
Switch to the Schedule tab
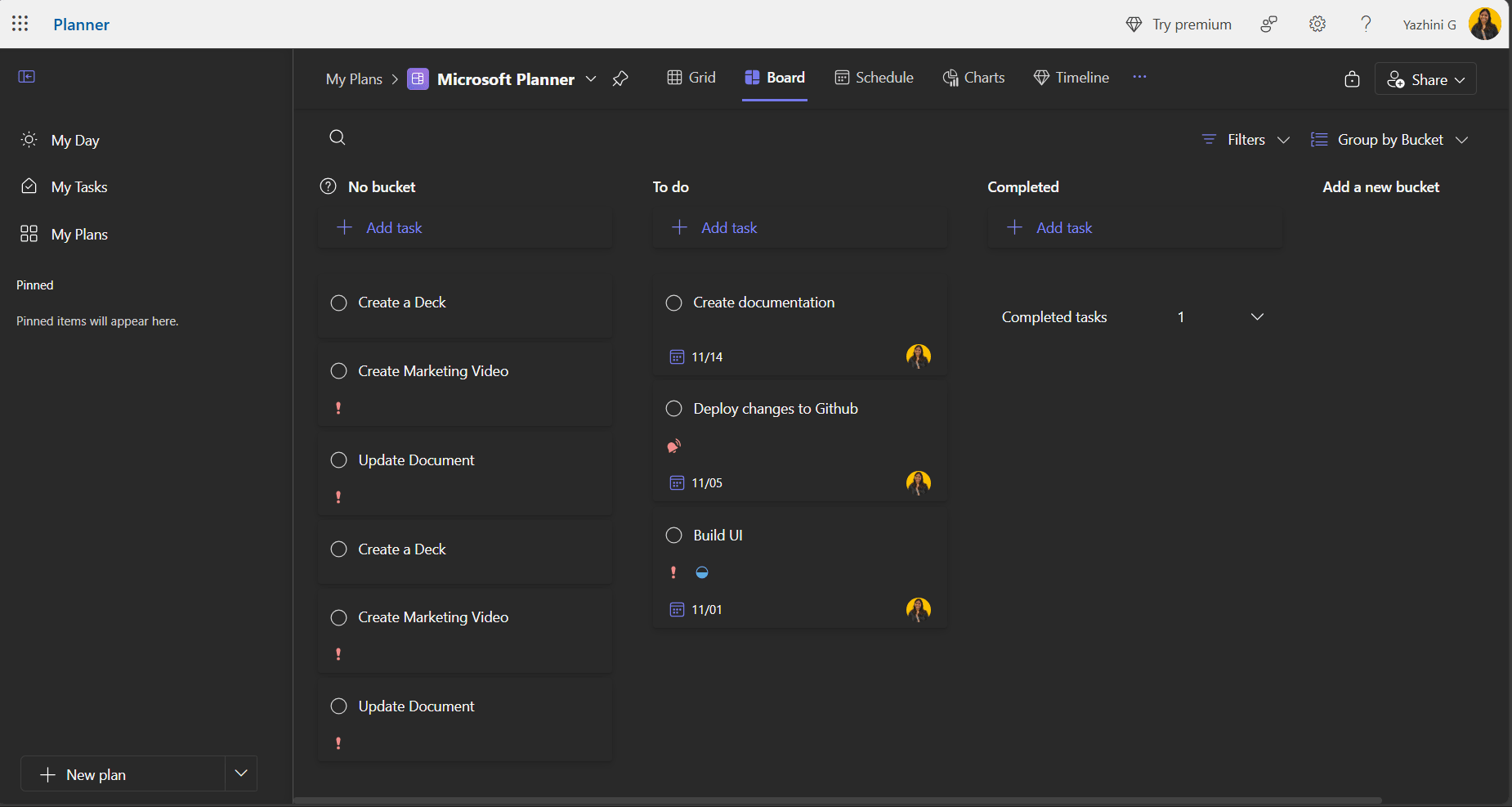[874, 78]
